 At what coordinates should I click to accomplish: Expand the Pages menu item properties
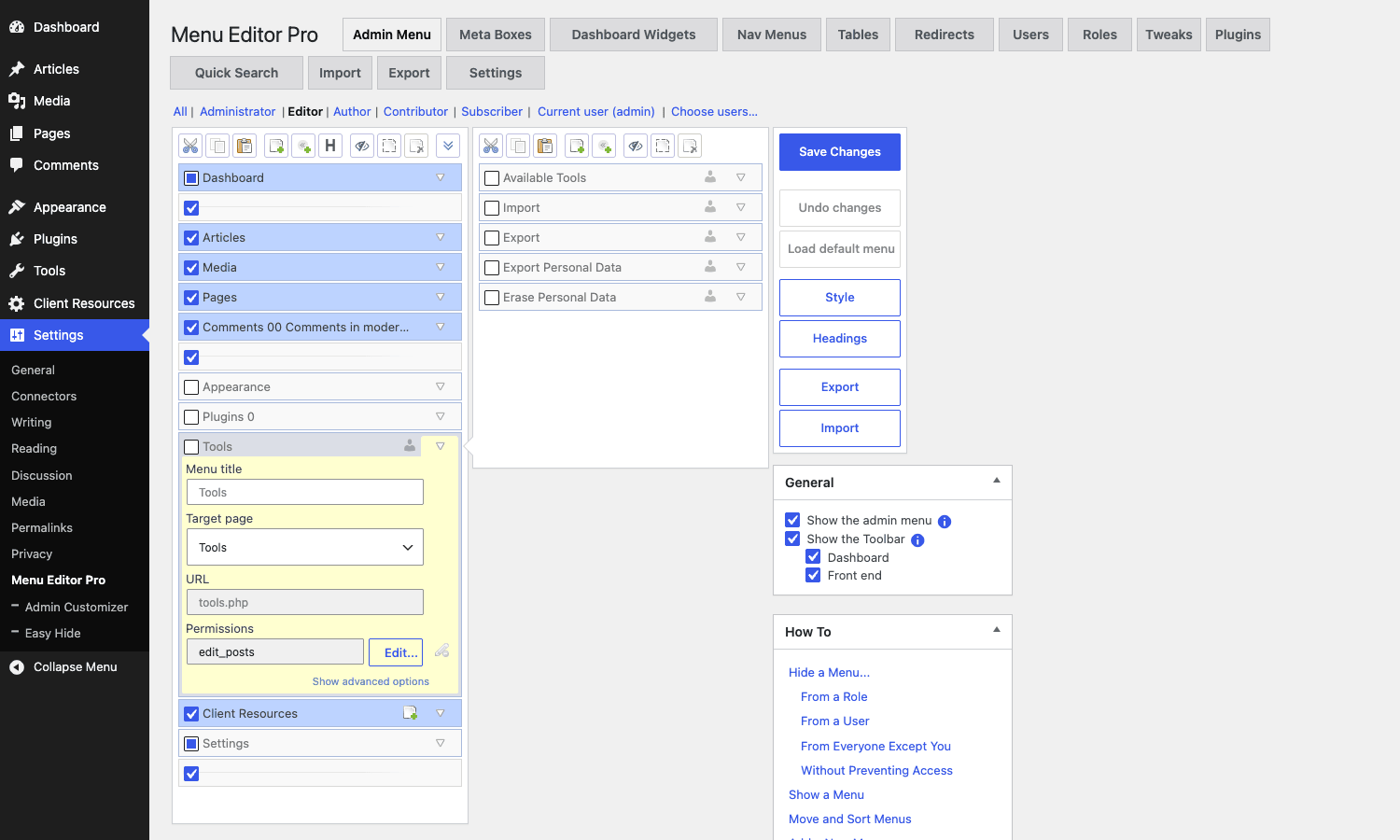441,297
